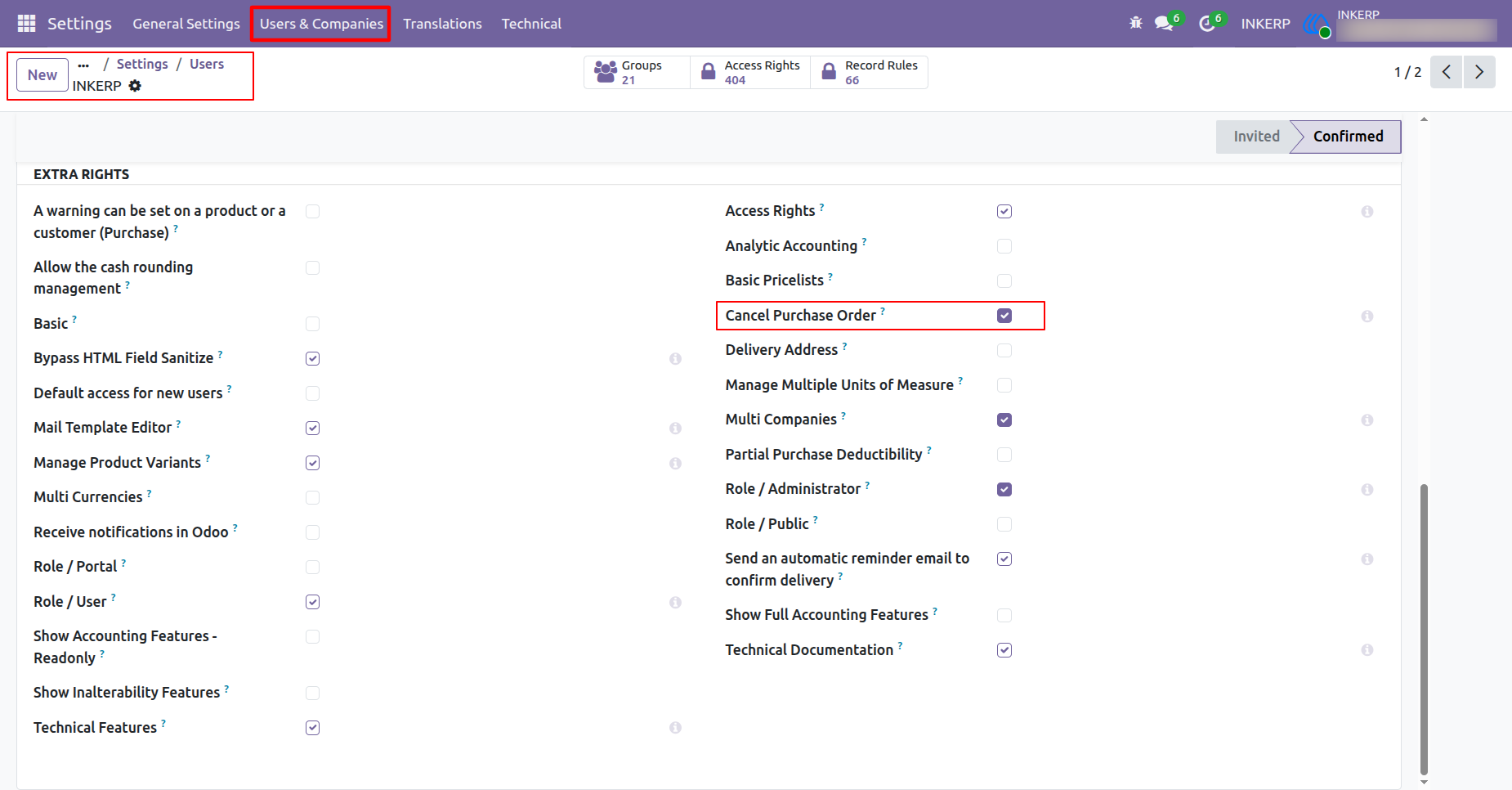Screen dimensions: 1512x790
Task: Open the INKERP company switcher
Action: tap(1265, 24)
